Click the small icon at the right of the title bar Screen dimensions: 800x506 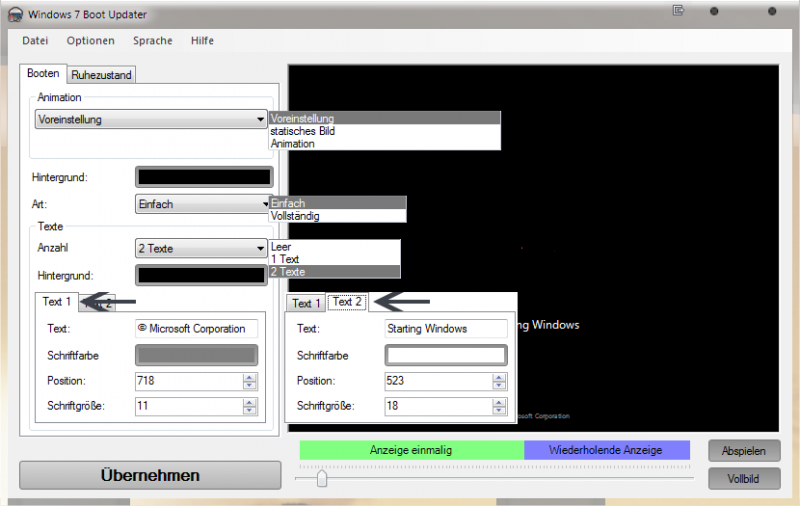pyautogui.click(x=678, y=10)
